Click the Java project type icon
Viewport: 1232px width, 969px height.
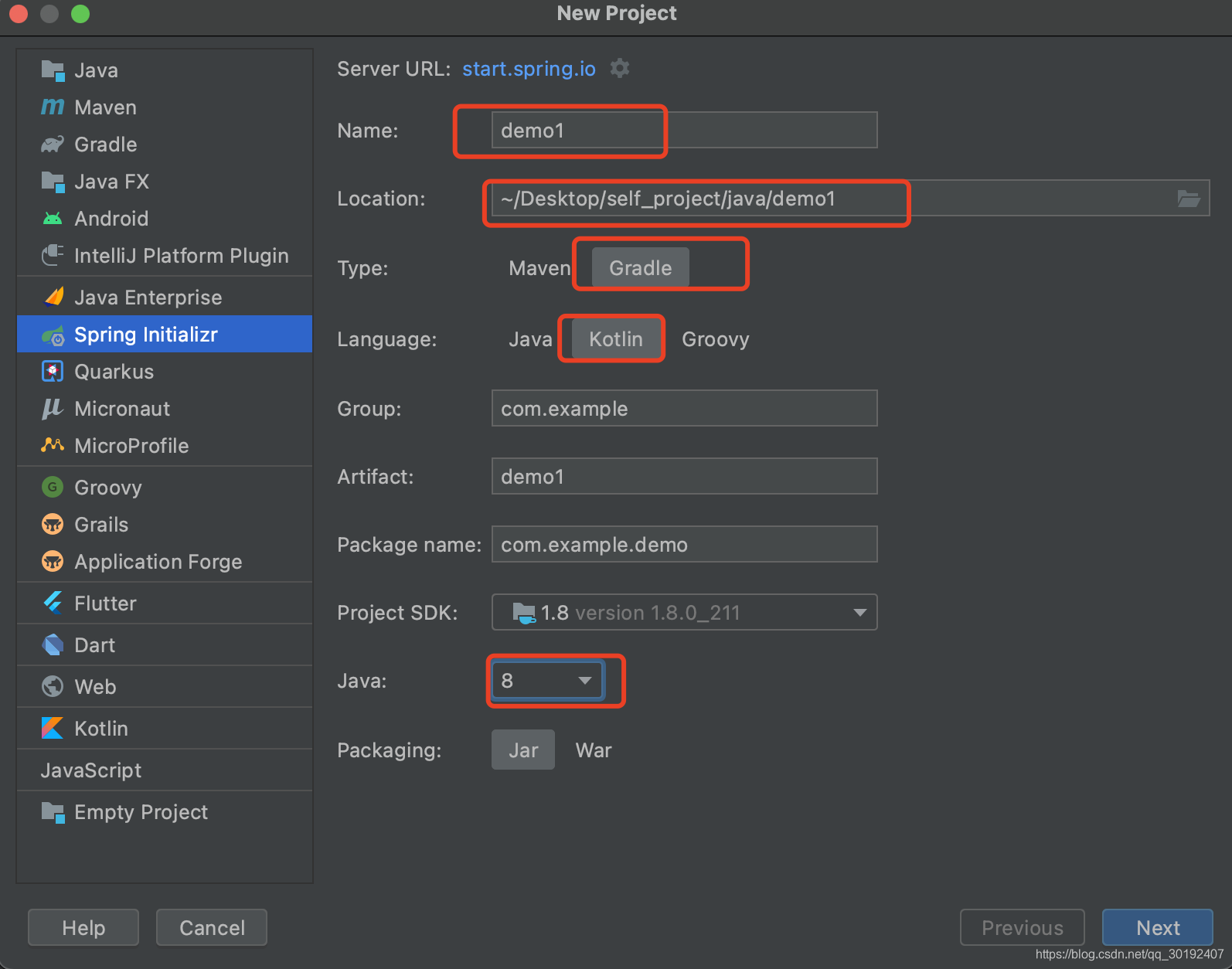[x=53, y=70]
